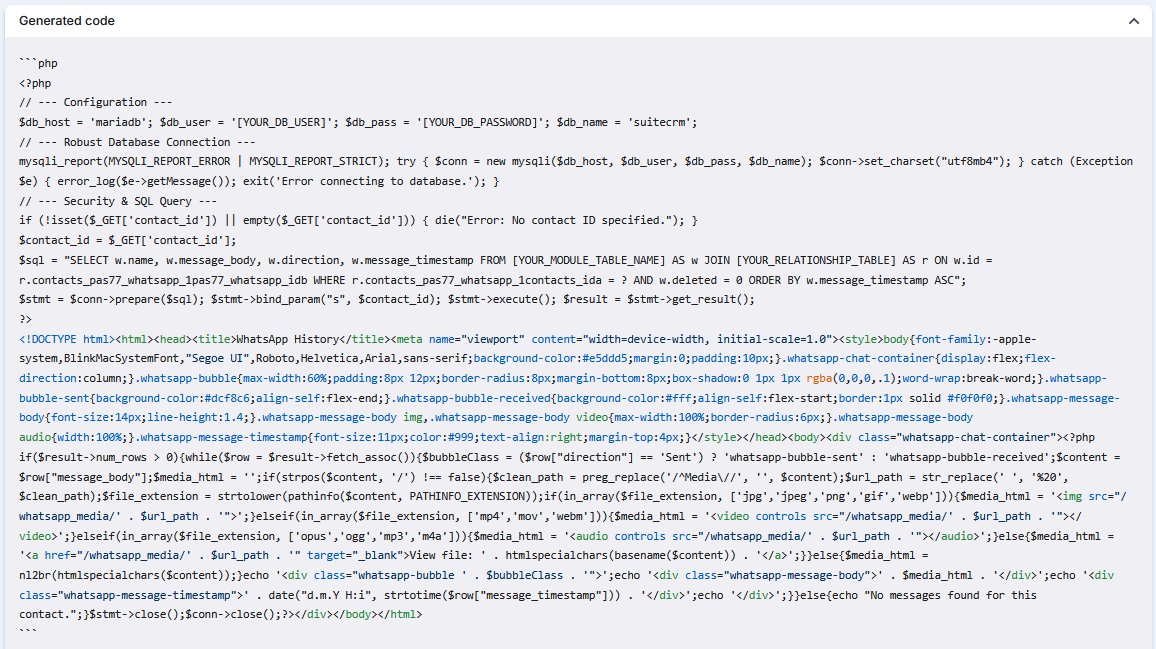Click the mysqli_report function call

[x=62, y=161]
